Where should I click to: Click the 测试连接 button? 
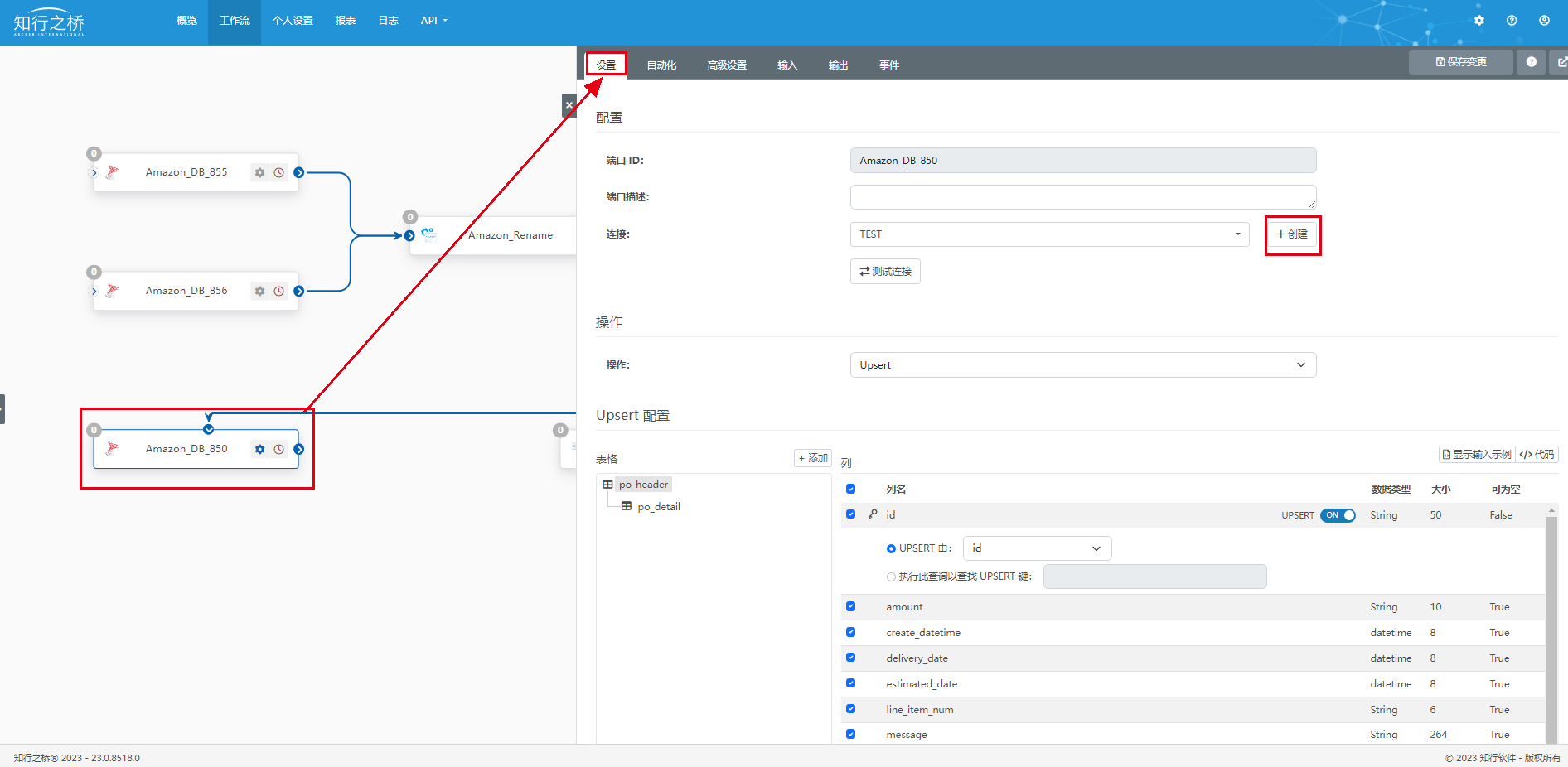885,272
